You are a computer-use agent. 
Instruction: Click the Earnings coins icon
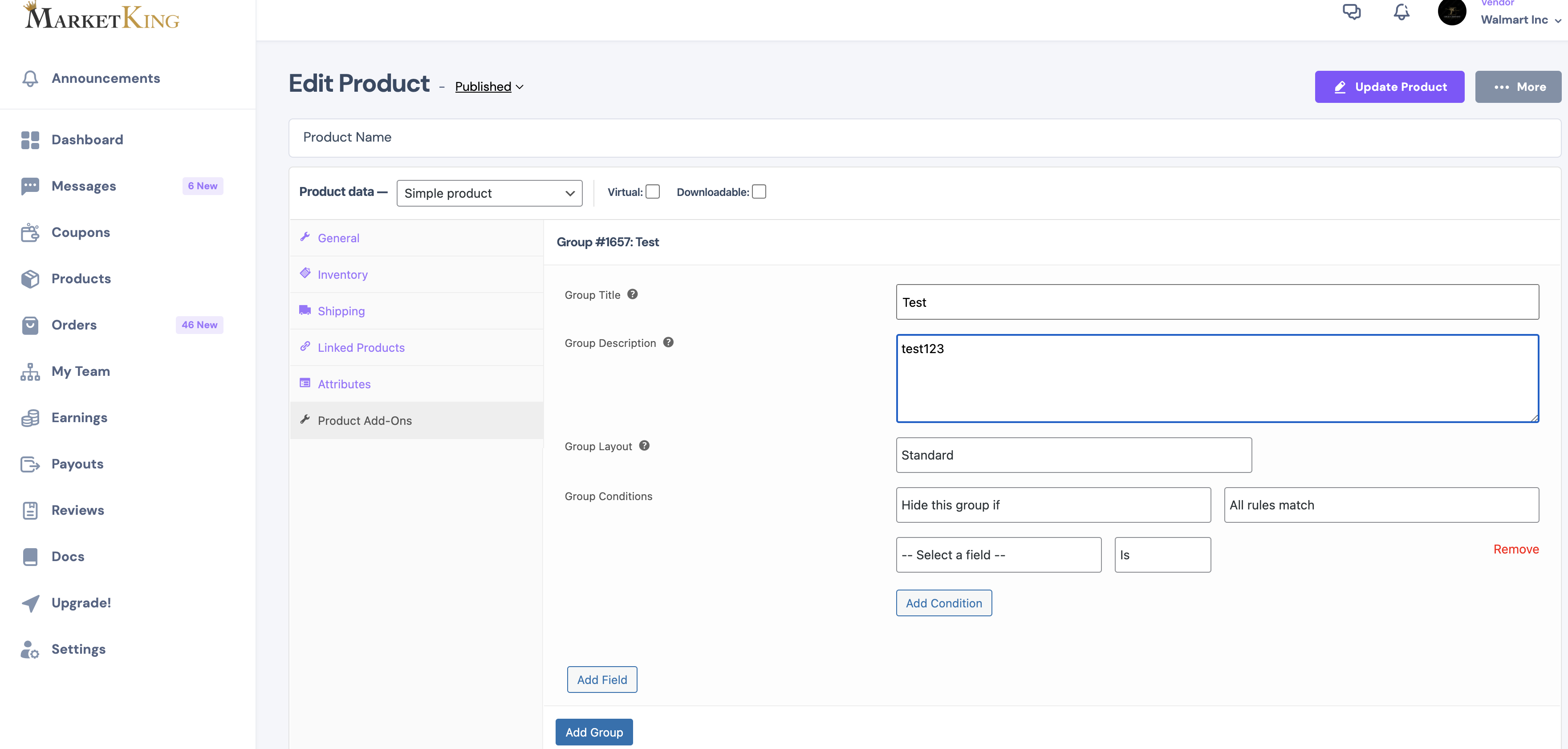click(30, 418)
